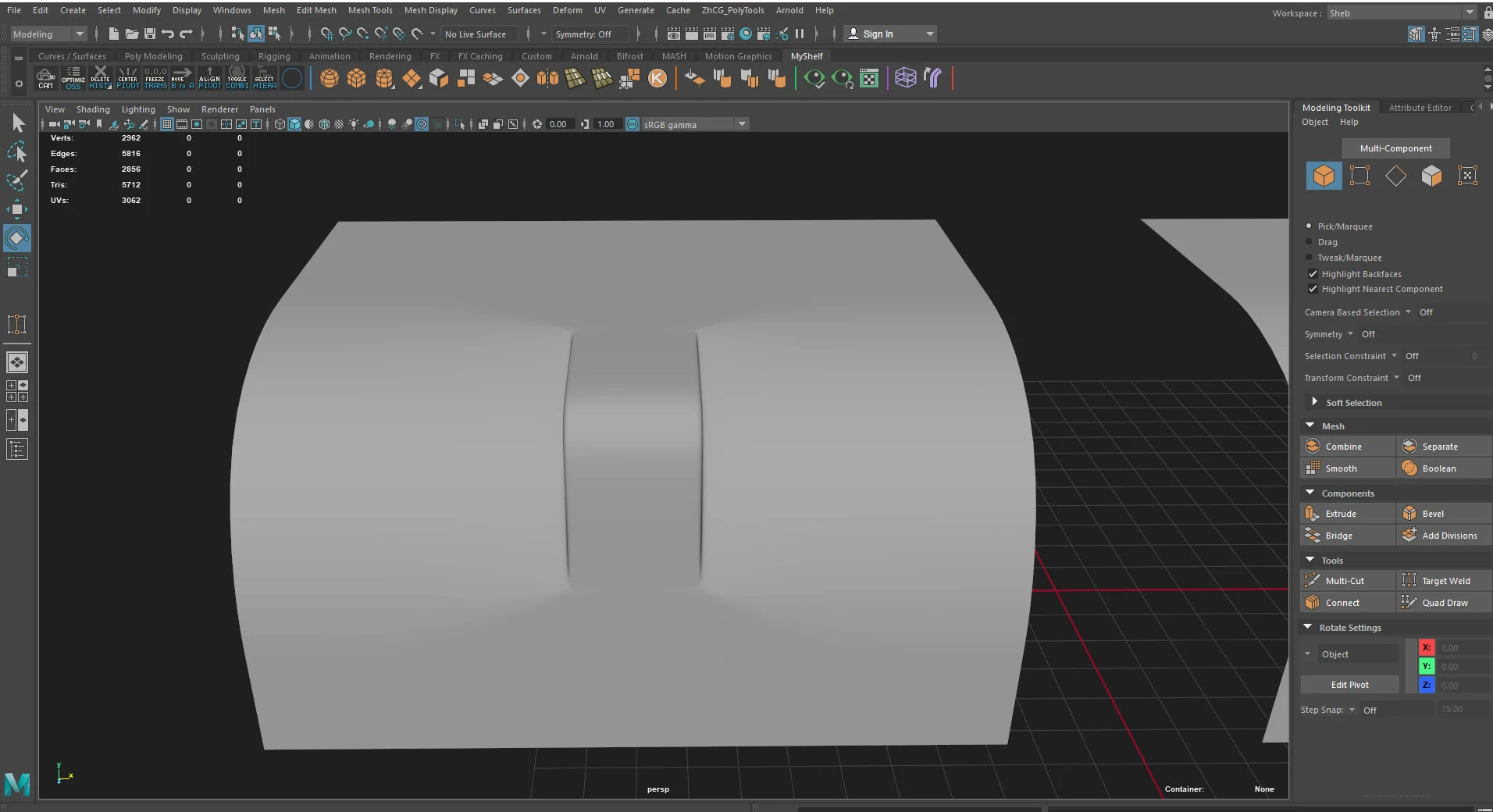
Task: Open a scene via the folder icon
Action: click(132, 34)
